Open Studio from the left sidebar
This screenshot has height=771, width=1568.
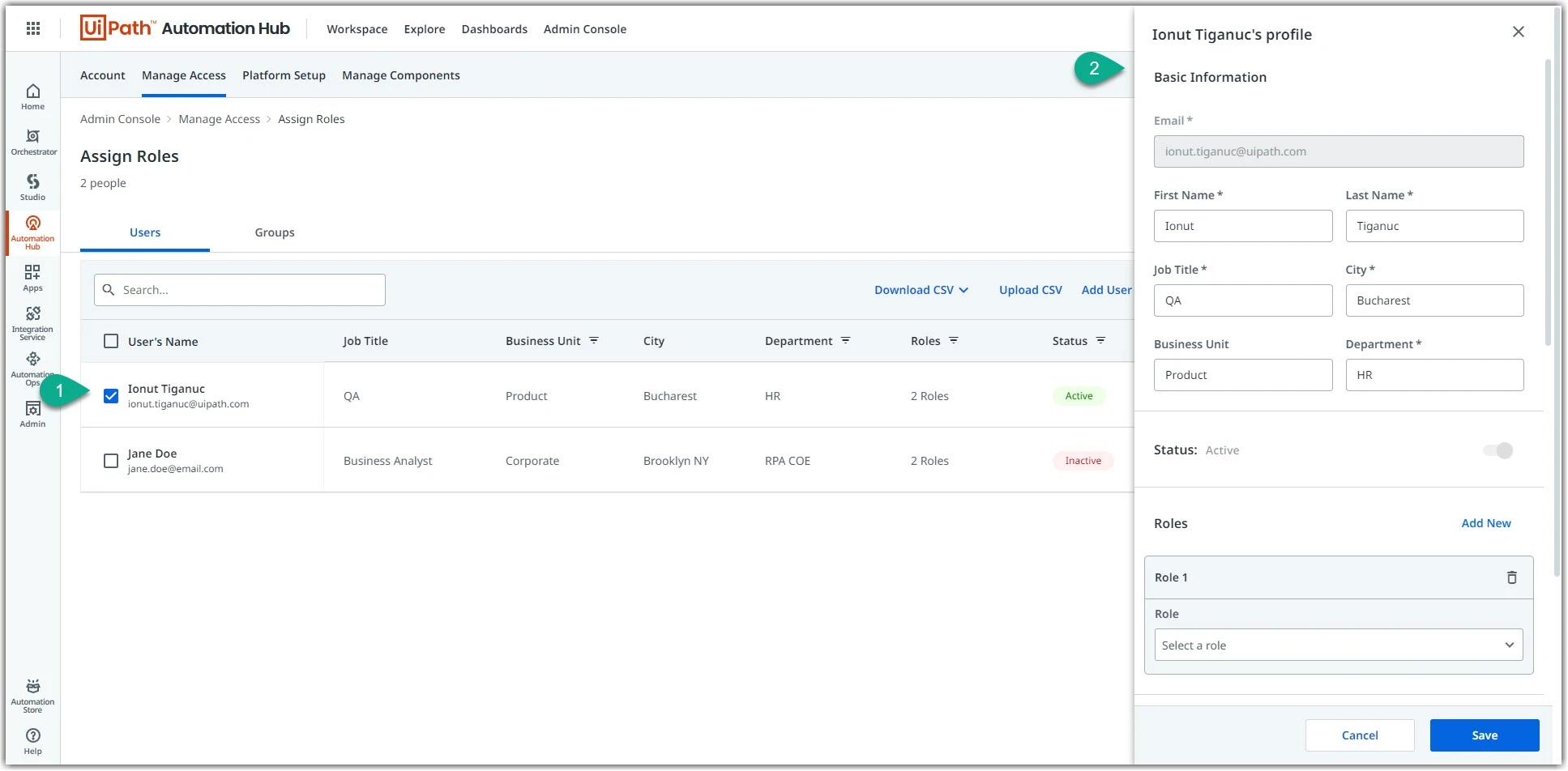[33, 187]
